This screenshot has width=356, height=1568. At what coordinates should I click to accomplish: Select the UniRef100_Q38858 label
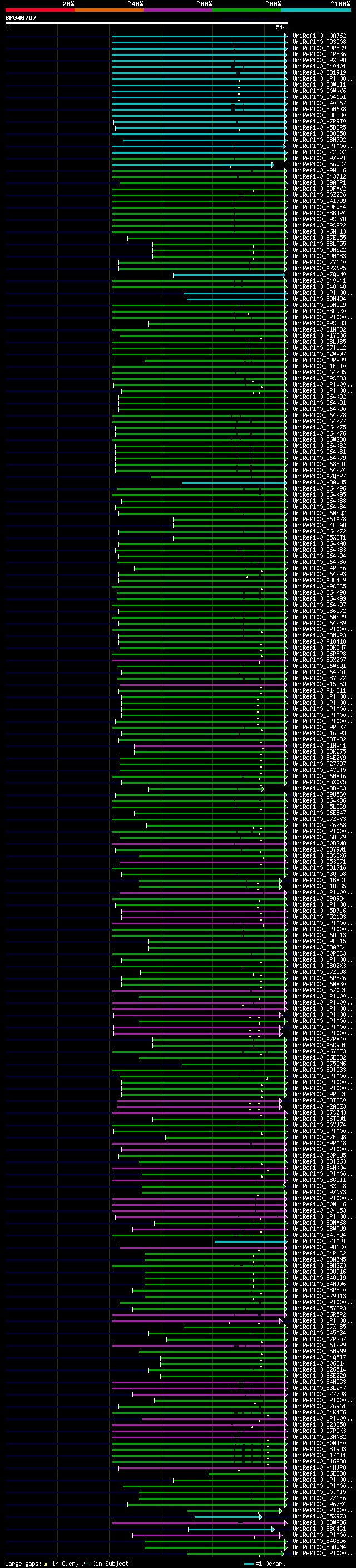click(x=319, y=134)
